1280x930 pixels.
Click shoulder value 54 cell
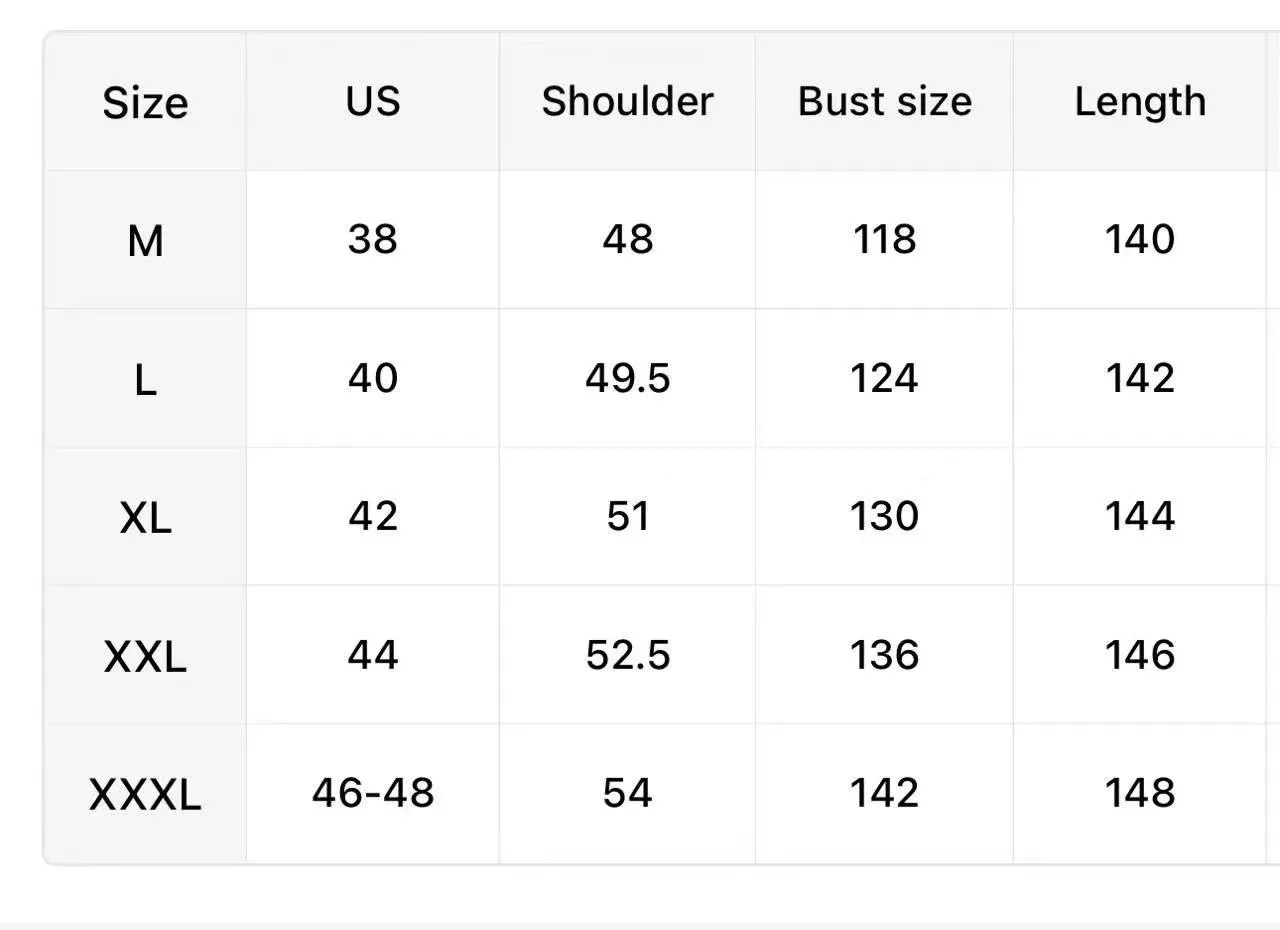[x=627, y=793]
